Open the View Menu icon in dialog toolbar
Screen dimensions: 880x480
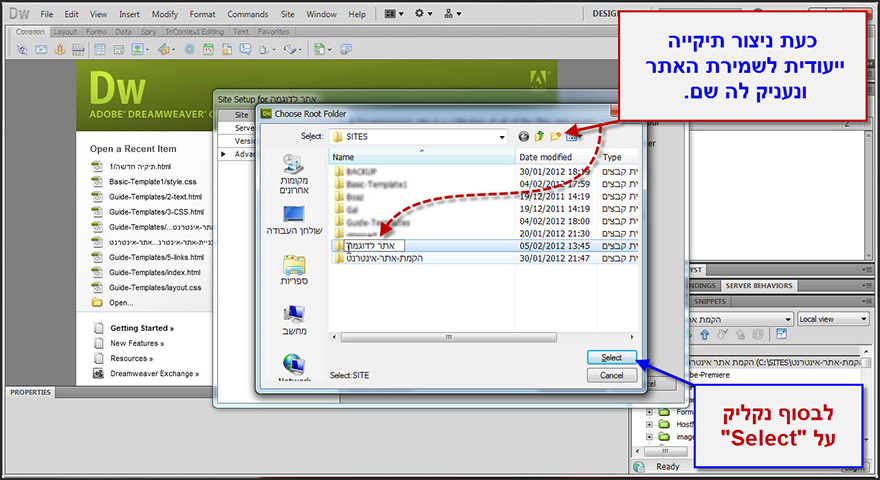(572, 136)
